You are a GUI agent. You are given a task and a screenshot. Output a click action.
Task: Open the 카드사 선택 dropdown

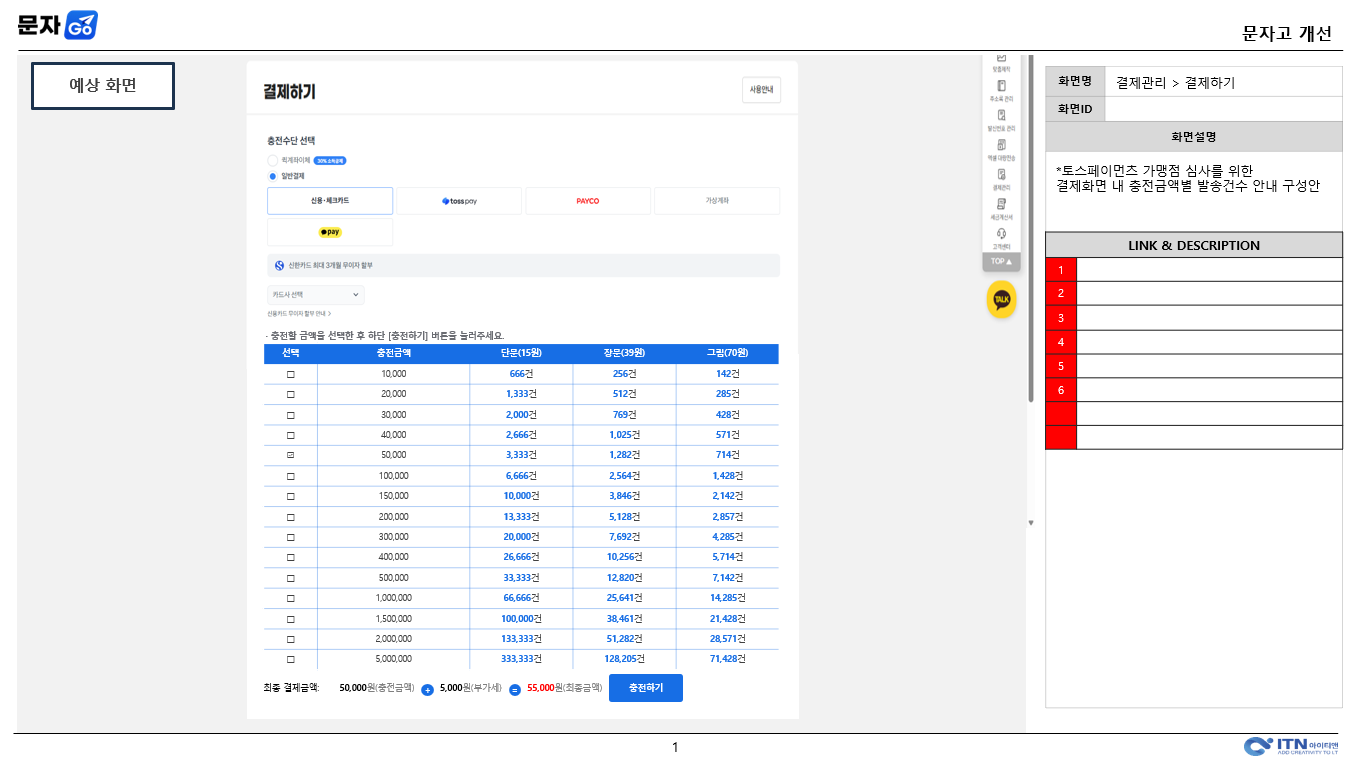click(316, 295)
